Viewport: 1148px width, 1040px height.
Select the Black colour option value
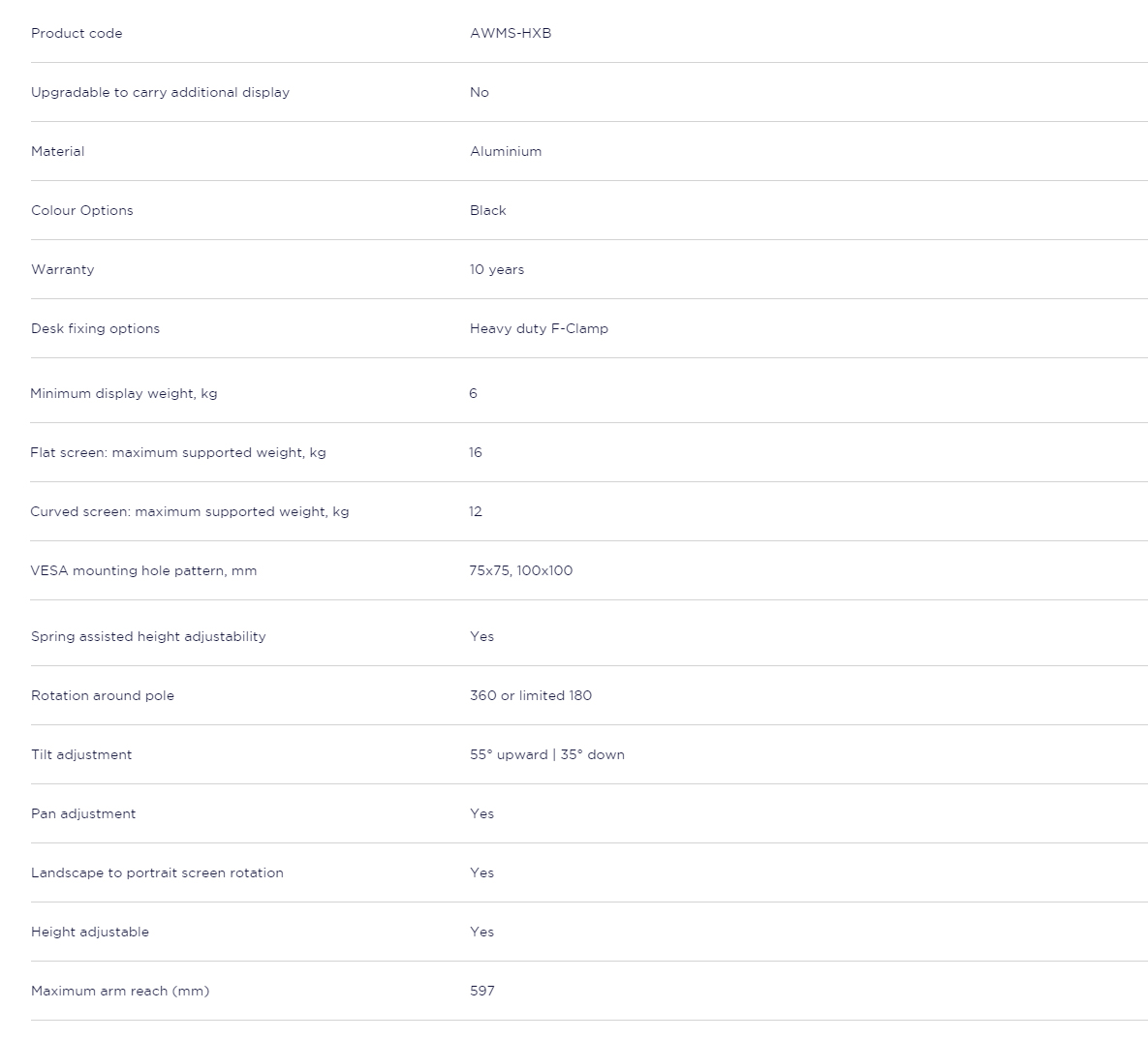tap(487, 211)
